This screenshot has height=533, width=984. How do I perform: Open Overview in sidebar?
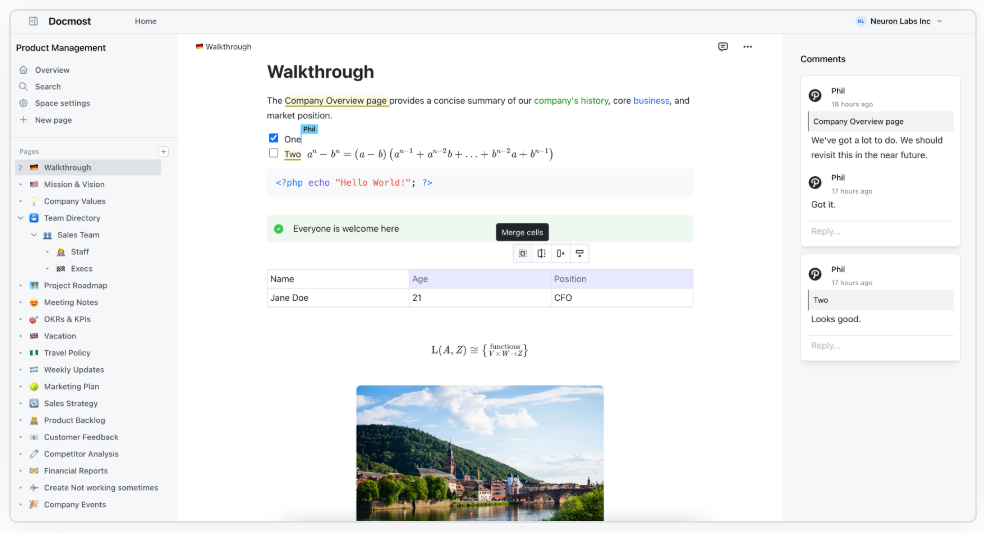(x=52, y=70)
